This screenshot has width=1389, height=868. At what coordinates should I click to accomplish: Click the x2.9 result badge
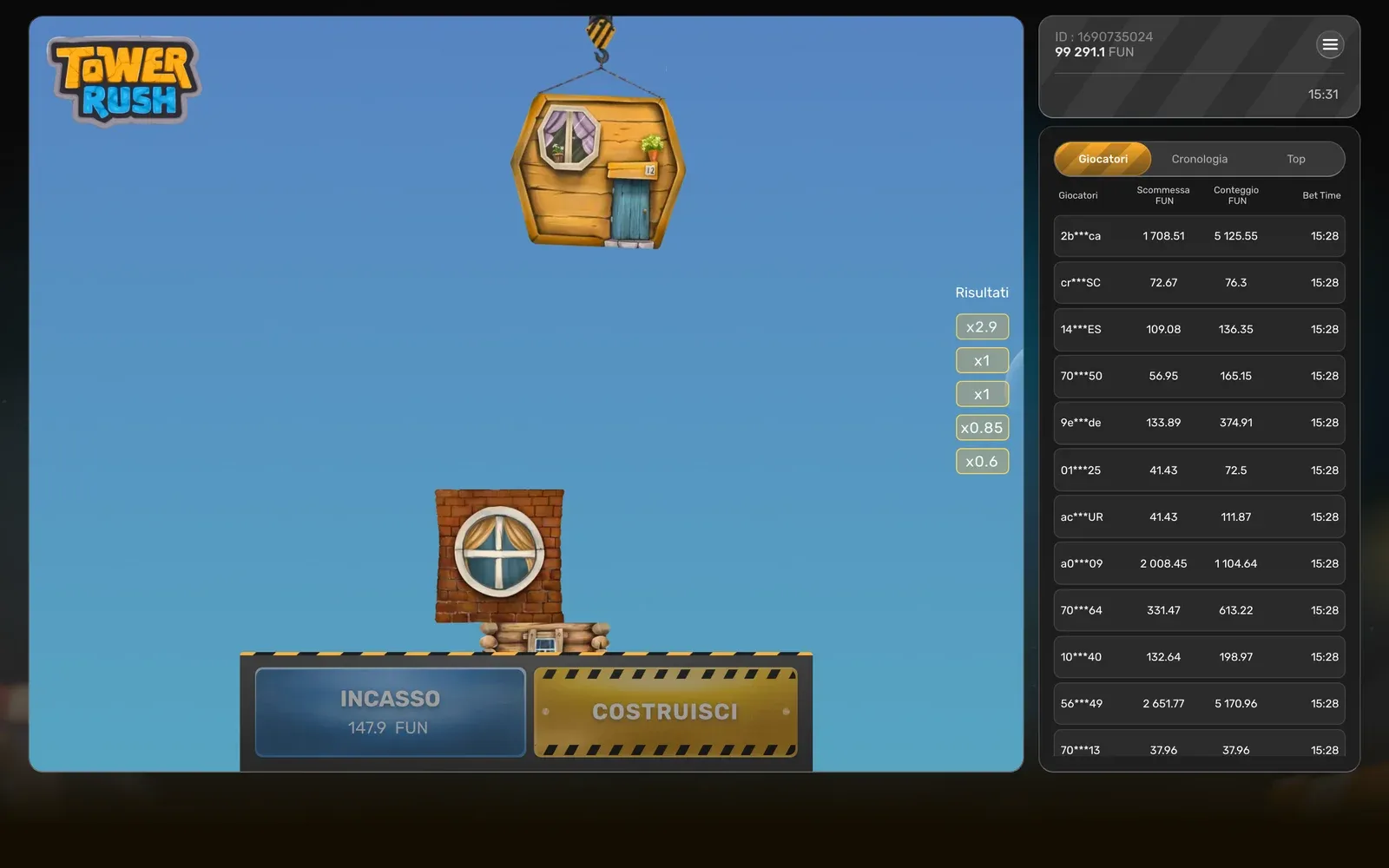point(982,326)
